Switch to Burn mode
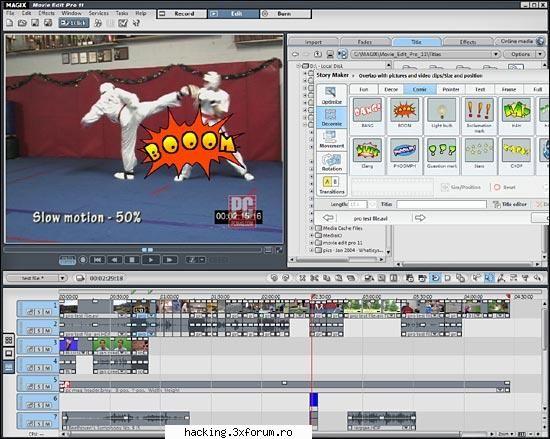 pos(285,14)
